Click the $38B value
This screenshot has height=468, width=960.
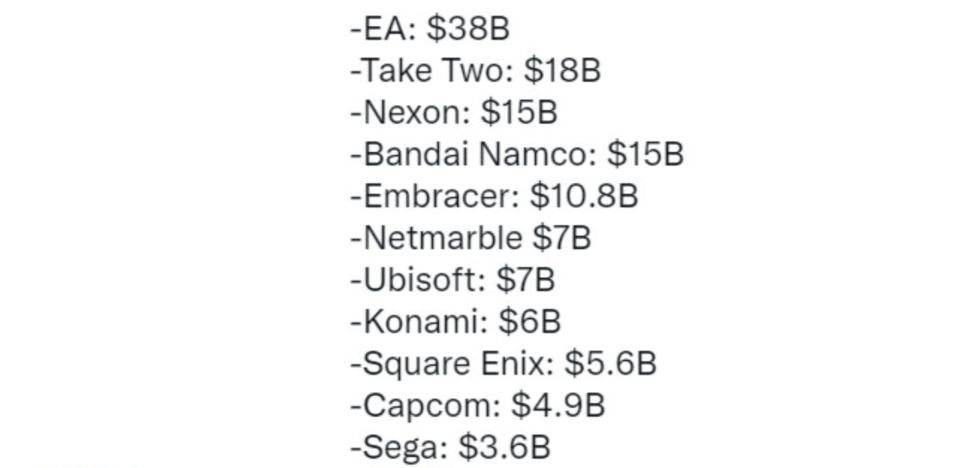click(468, 29)
